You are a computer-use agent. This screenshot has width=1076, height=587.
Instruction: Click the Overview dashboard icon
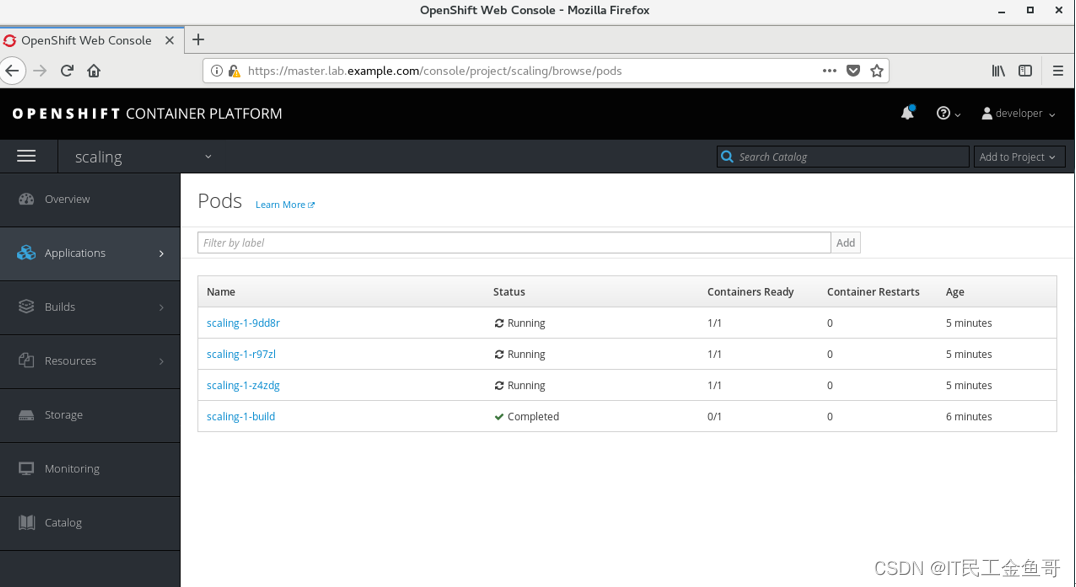click(26, 199)
